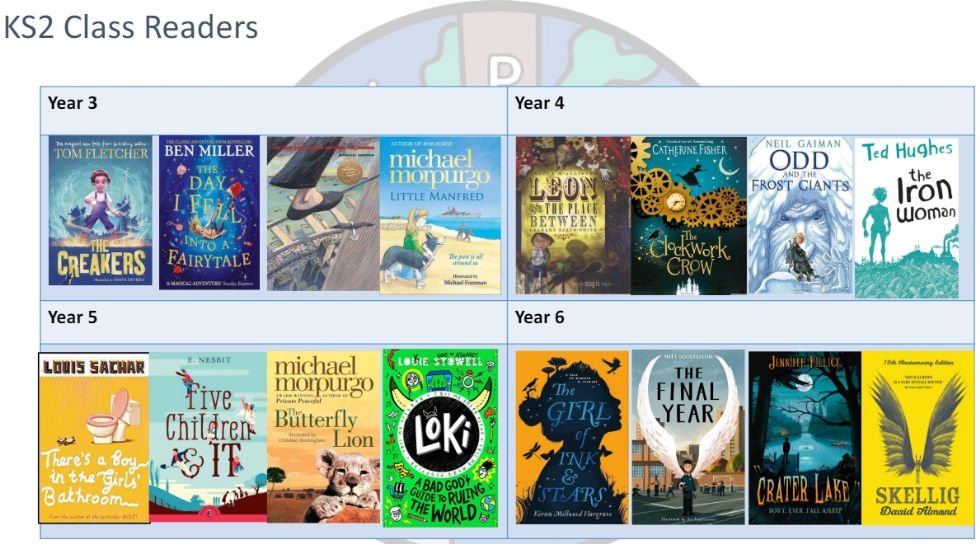Screen dimensions: 980x544
Task: Select the Year 5 heading cell
Action: [x=274, y=322]
